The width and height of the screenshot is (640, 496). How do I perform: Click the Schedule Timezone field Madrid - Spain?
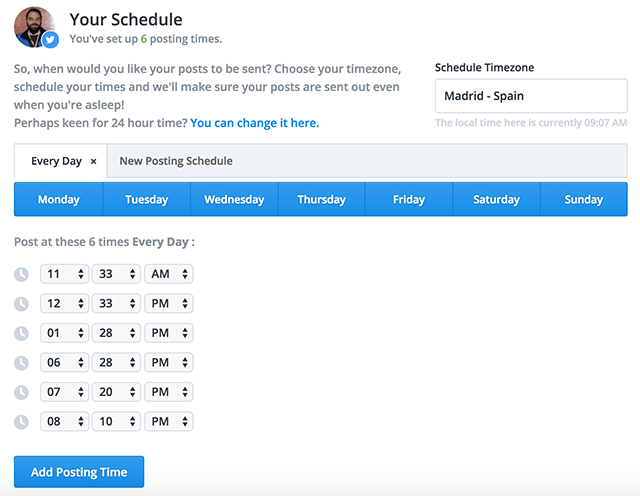(531, 96)
